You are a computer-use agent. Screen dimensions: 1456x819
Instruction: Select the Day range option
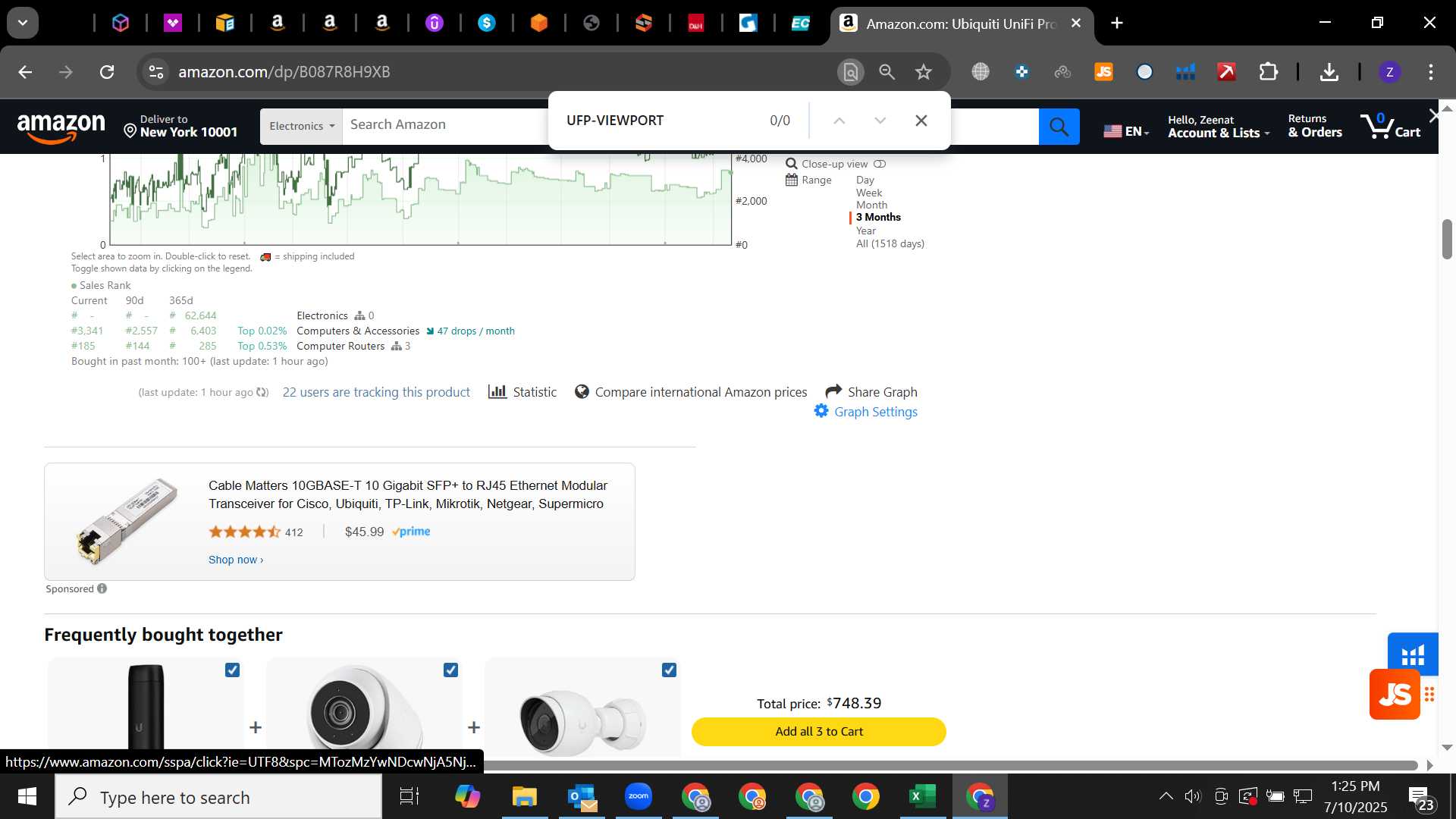865,180
